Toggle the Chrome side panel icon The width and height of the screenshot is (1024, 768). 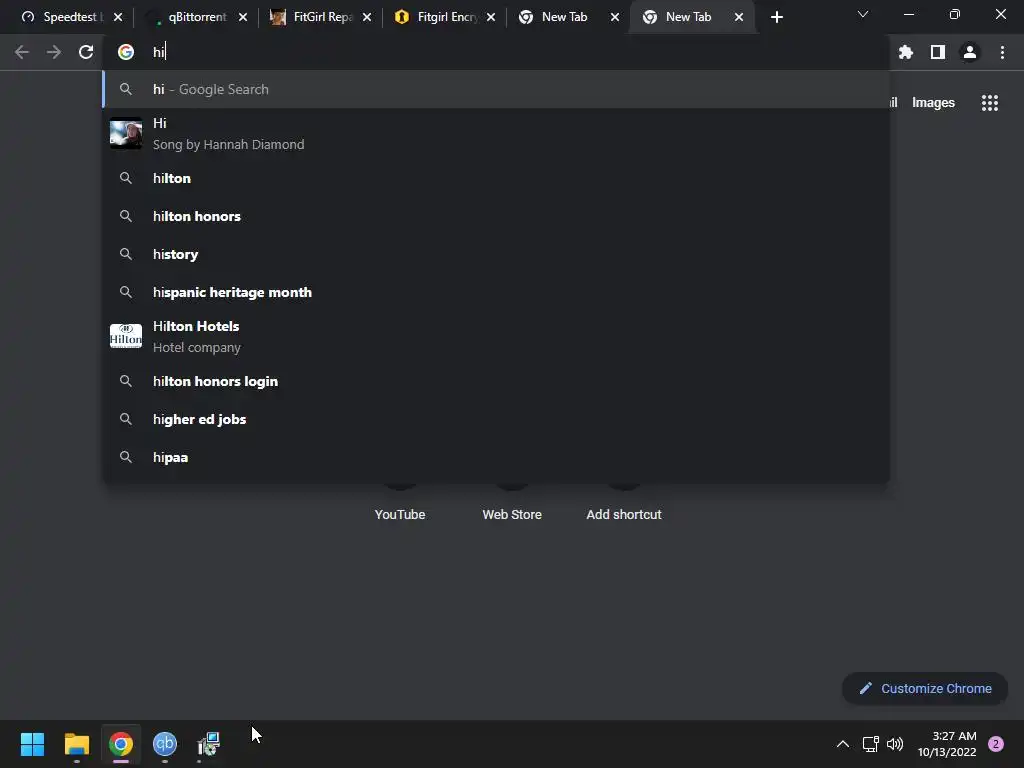(x=938, y=52)
